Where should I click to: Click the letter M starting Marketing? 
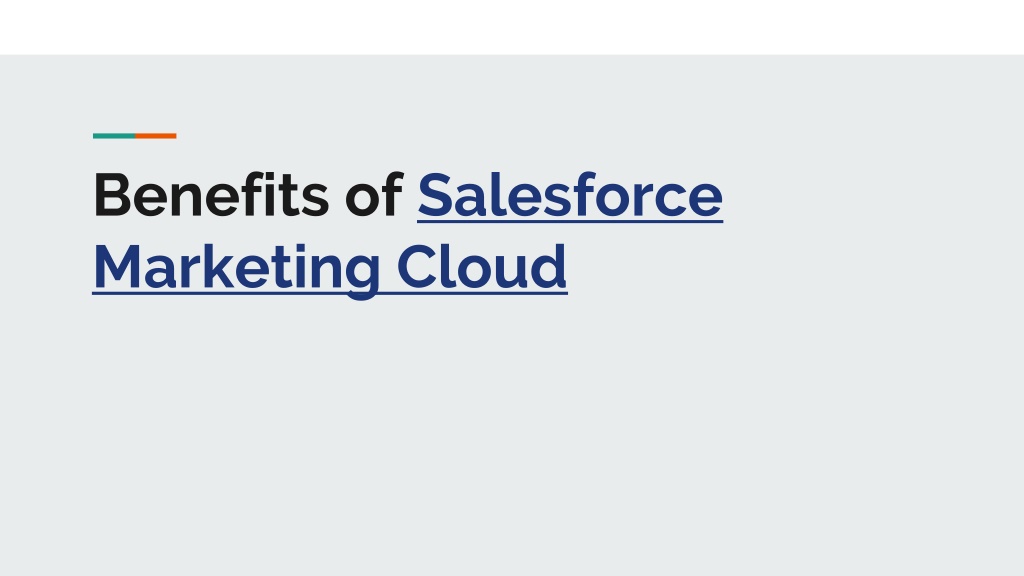click(118, 266)
